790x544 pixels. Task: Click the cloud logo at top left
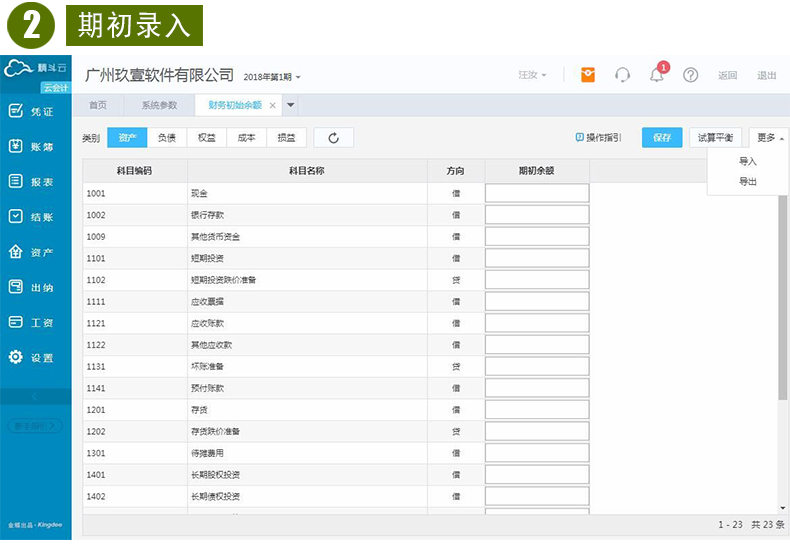(x=19, y=68)
